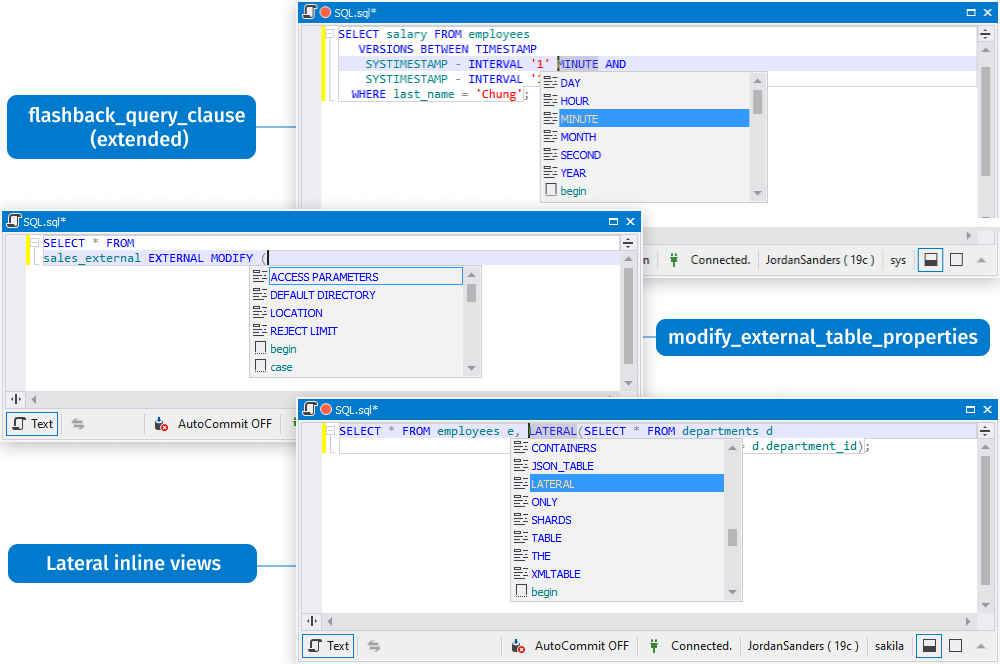The width and height of the screenshot is (1000, 664).
Task: Pick TABLE from the completion list
Action: (x=618, y=538)
